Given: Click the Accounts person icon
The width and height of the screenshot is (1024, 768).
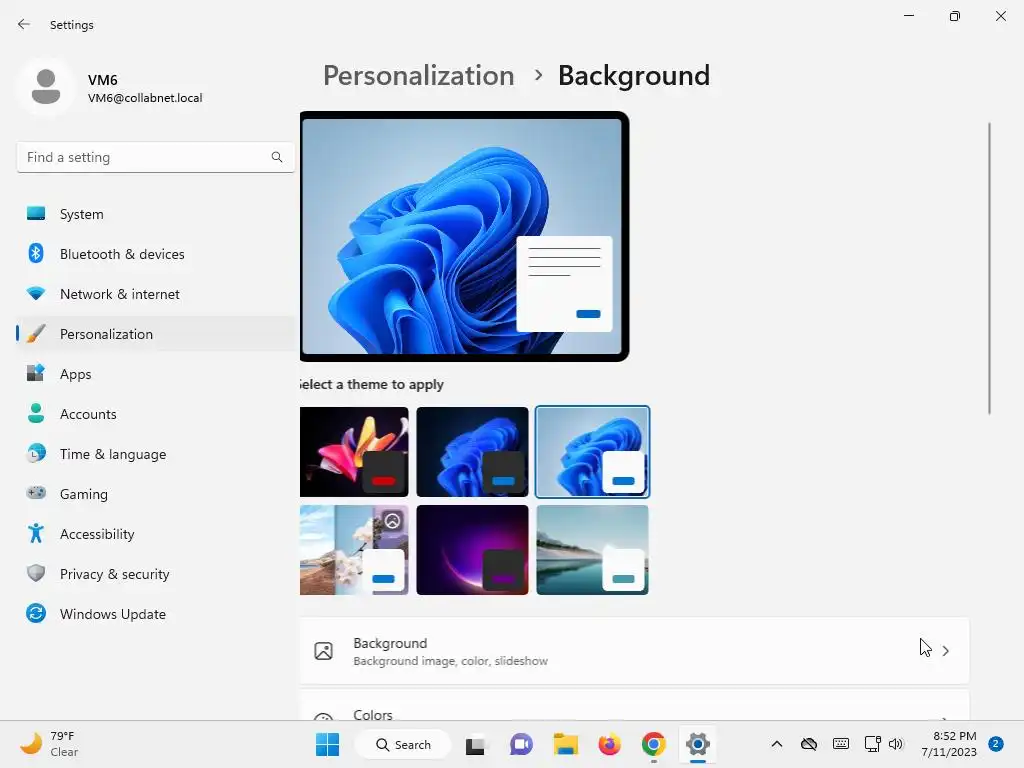Looking at the screenshot, I should [36, 413].
